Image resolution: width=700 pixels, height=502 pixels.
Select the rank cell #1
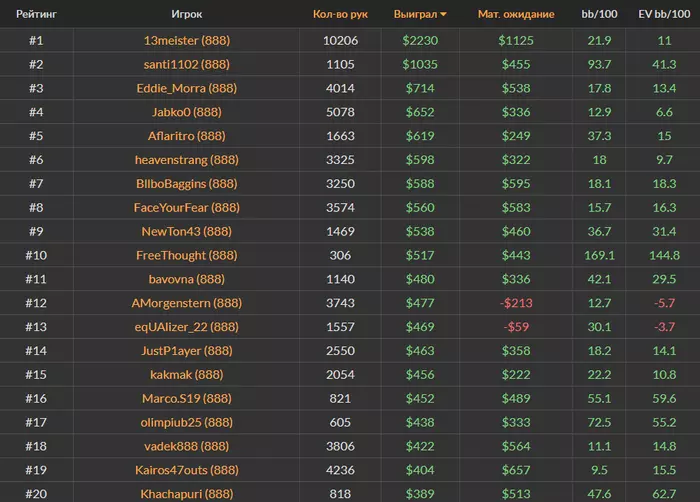pos(36,41)
